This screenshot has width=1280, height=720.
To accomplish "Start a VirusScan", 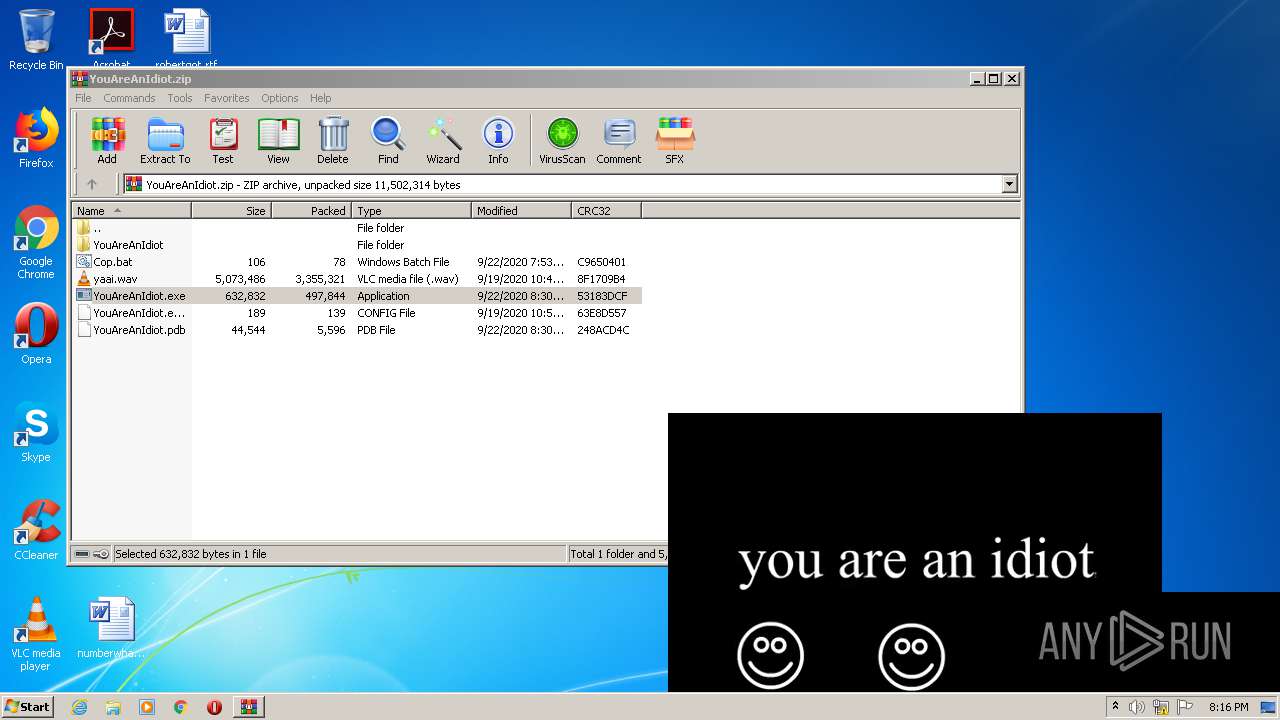I will click(x=562, y=141).
